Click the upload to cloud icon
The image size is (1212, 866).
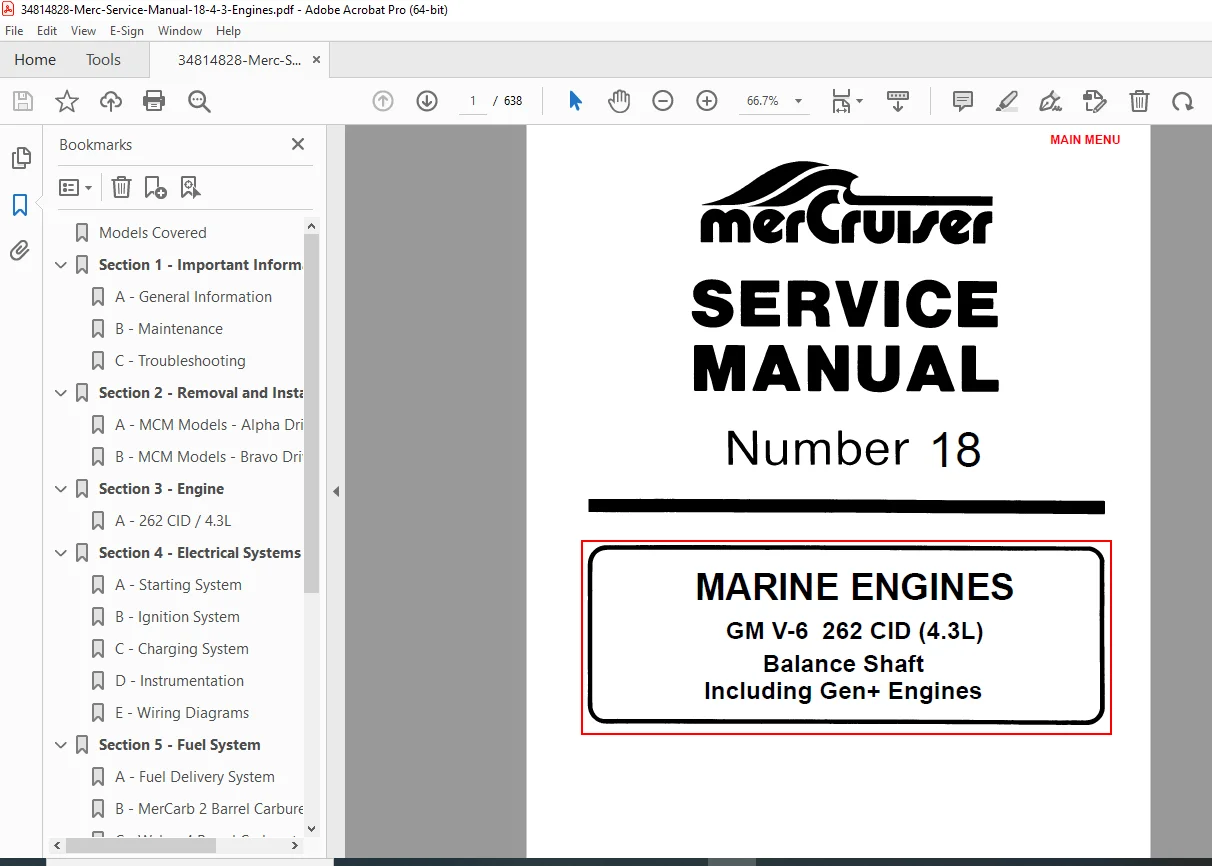(110, 101)
